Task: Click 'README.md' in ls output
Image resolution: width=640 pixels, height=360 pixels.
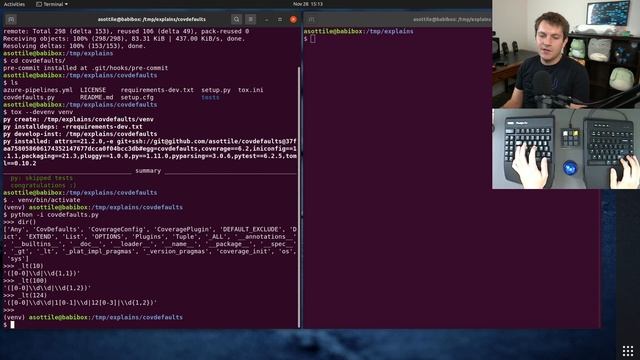Action: click(x=97, y=97)
